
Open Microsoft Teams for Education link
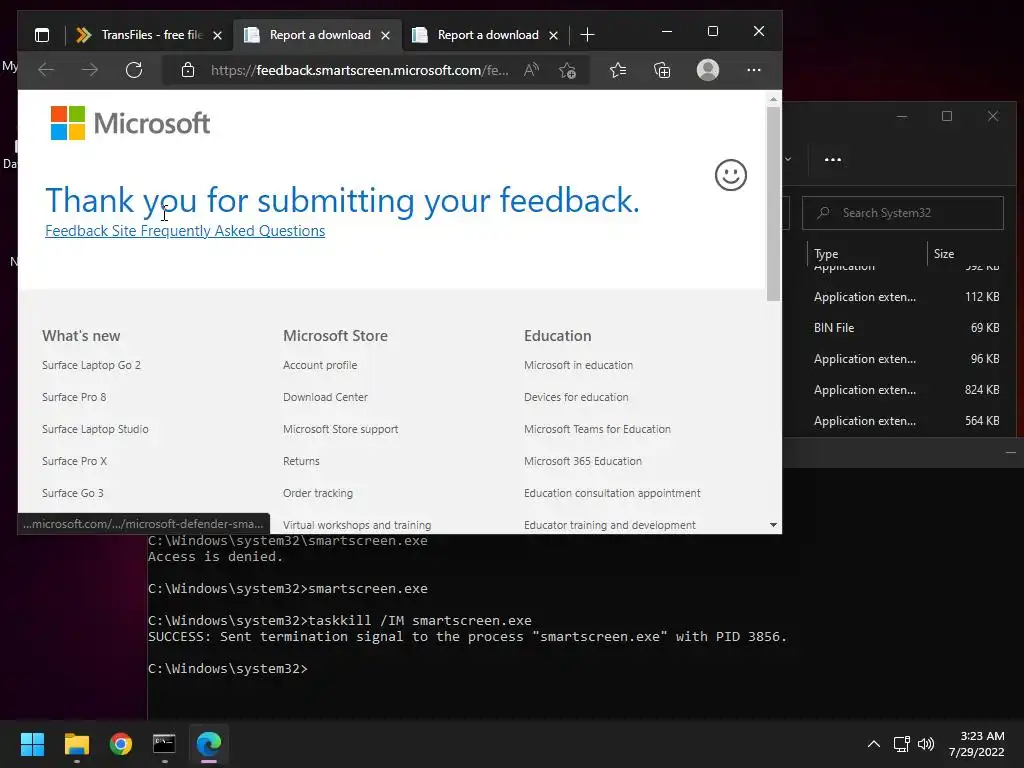pyautogui.click(x=597, y=429)
